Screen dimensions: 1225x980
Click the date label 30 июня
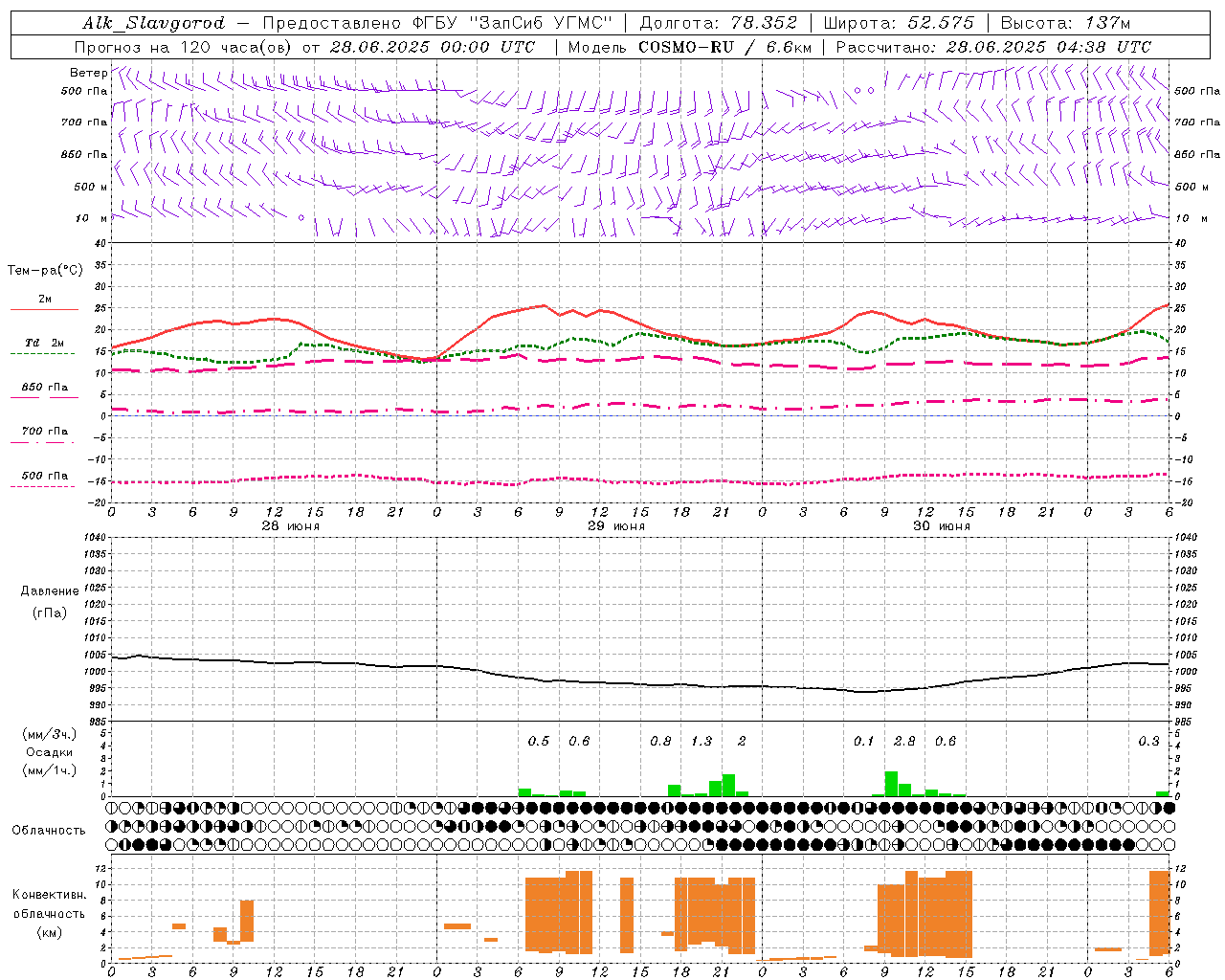[x=942, y=526]
